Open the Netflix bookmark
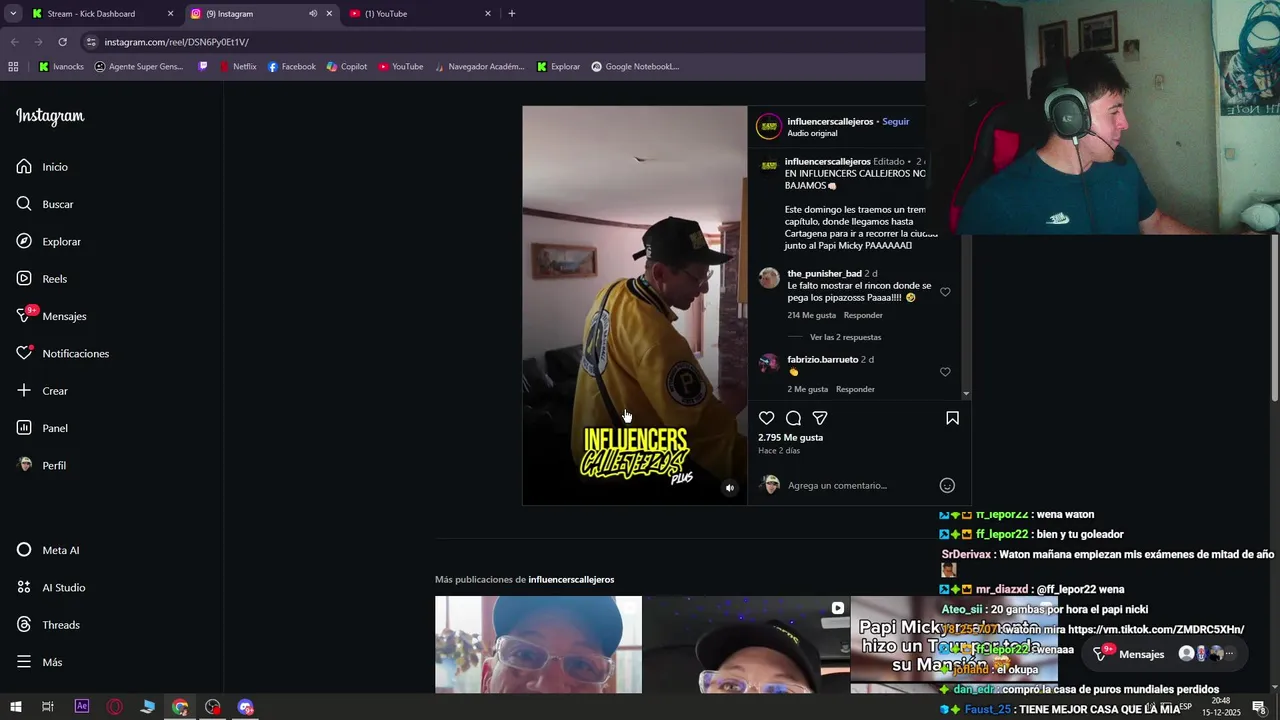 [x=236, y=67]
